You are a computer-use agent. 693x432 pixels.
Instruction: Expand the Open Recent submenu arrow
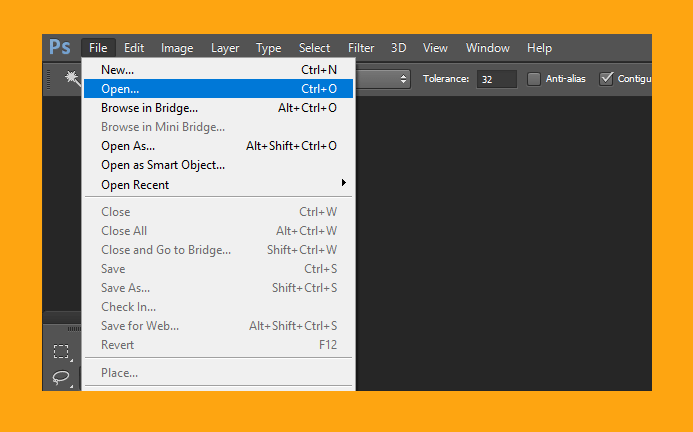pos(343,183)
